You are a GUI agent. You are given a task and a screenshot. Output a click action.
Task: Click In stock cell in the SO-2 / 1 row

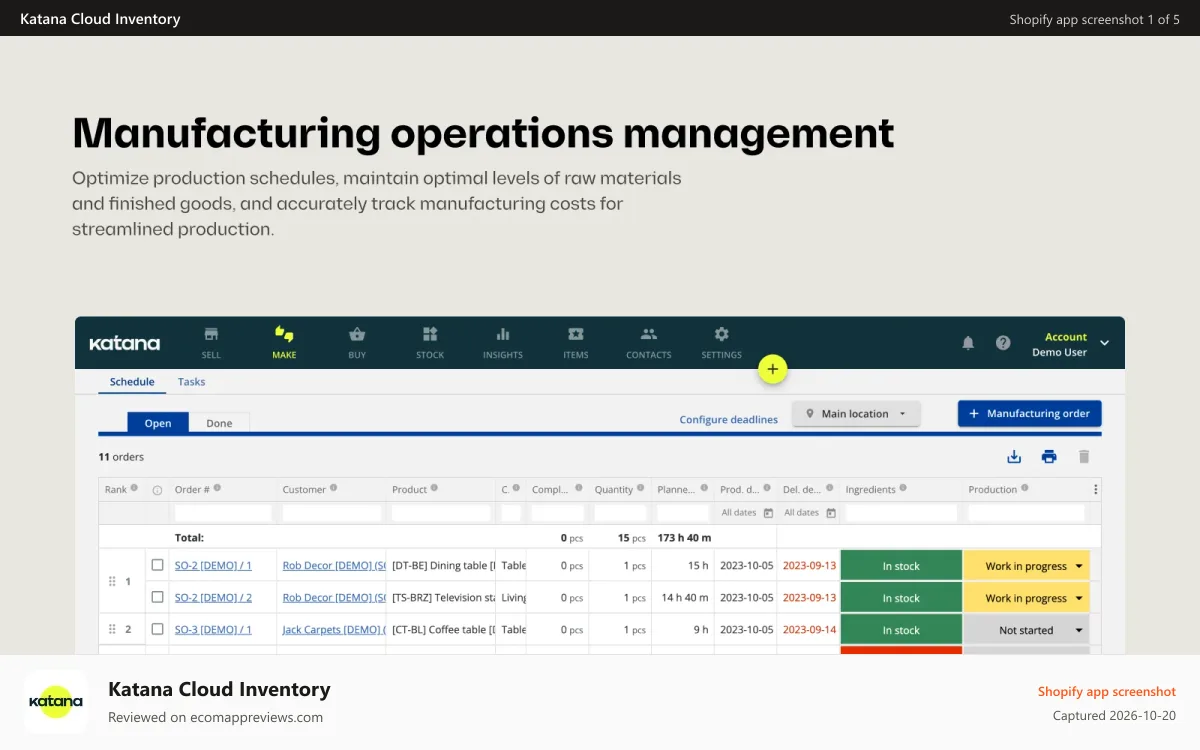click(901, 566)
